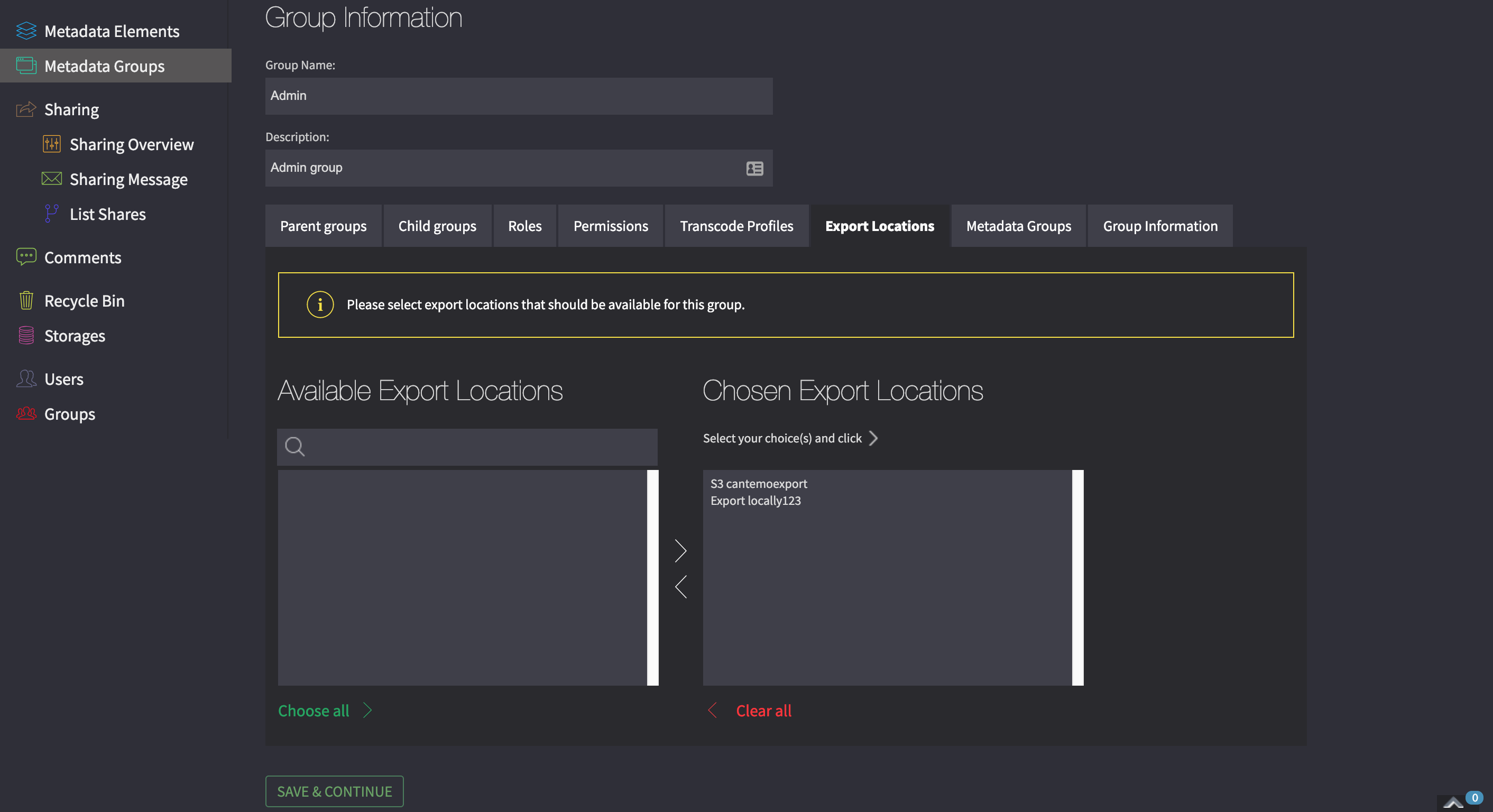Open the Parent groups tab
The height and width of the screenshot is (812, 1493).
324,226
